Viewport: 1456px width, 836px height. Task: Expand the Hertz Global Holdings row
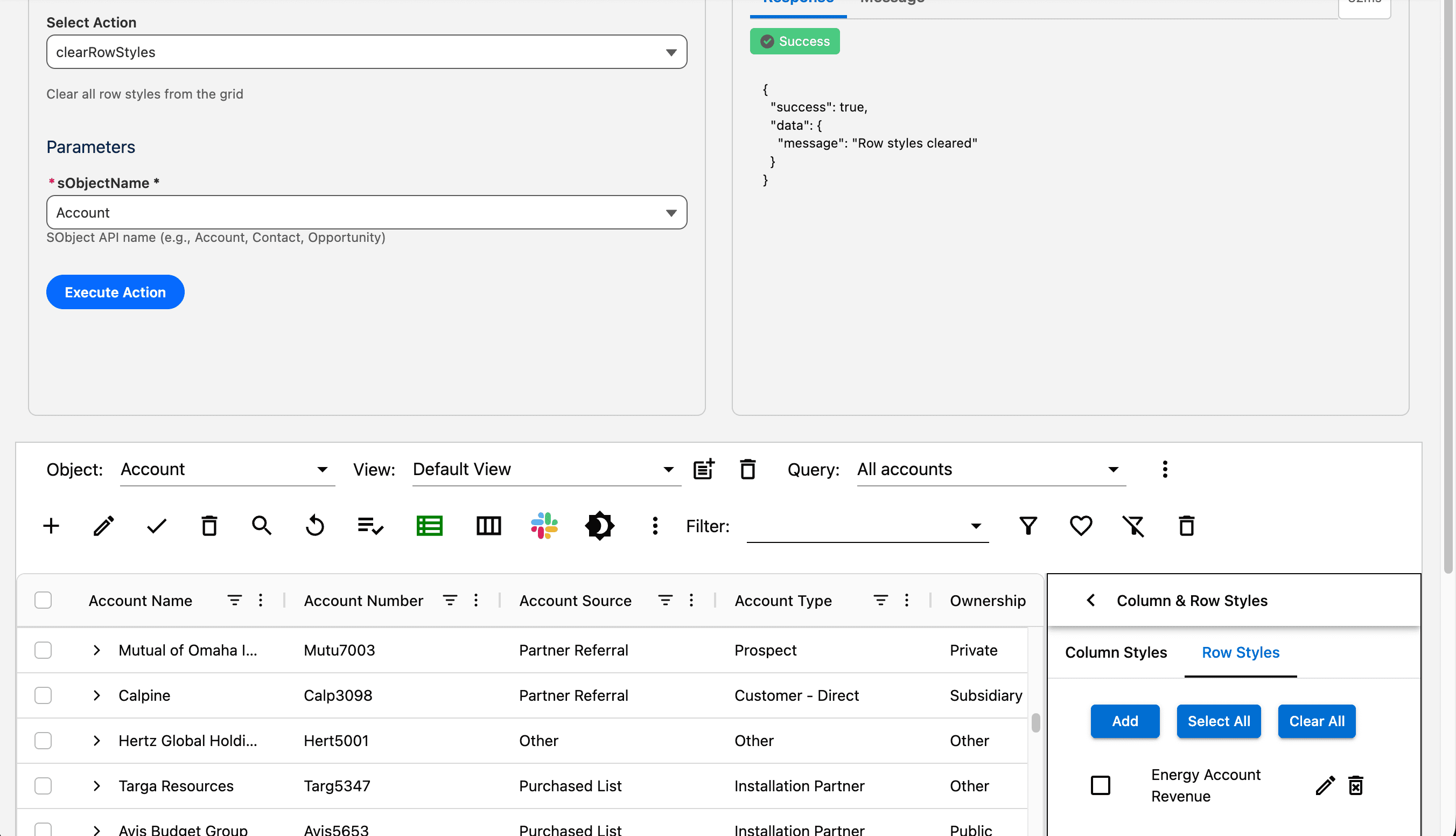tap(96, 741)
